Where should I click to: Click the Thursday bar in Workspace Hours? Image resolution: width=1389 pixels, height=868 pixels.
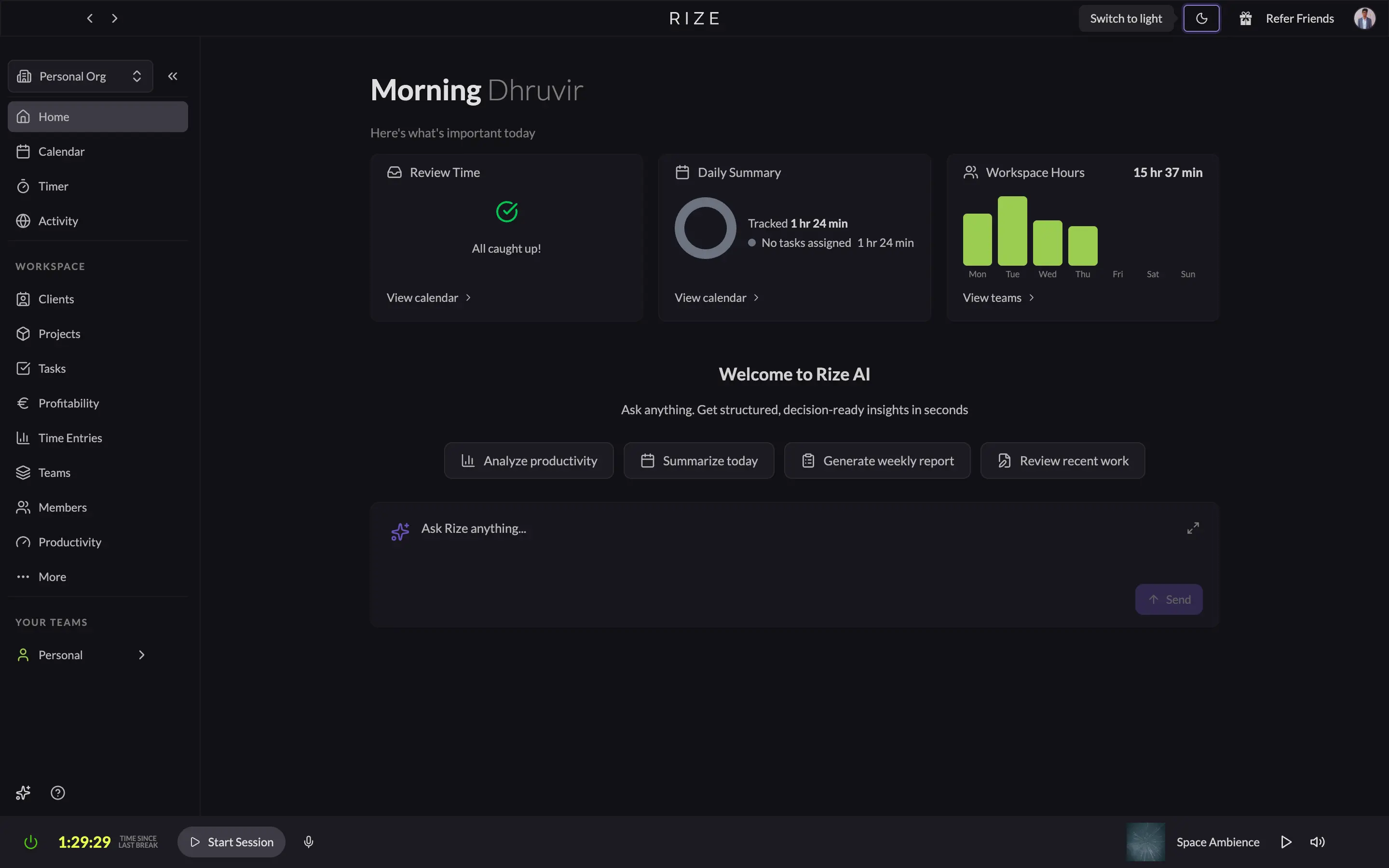1082,246
